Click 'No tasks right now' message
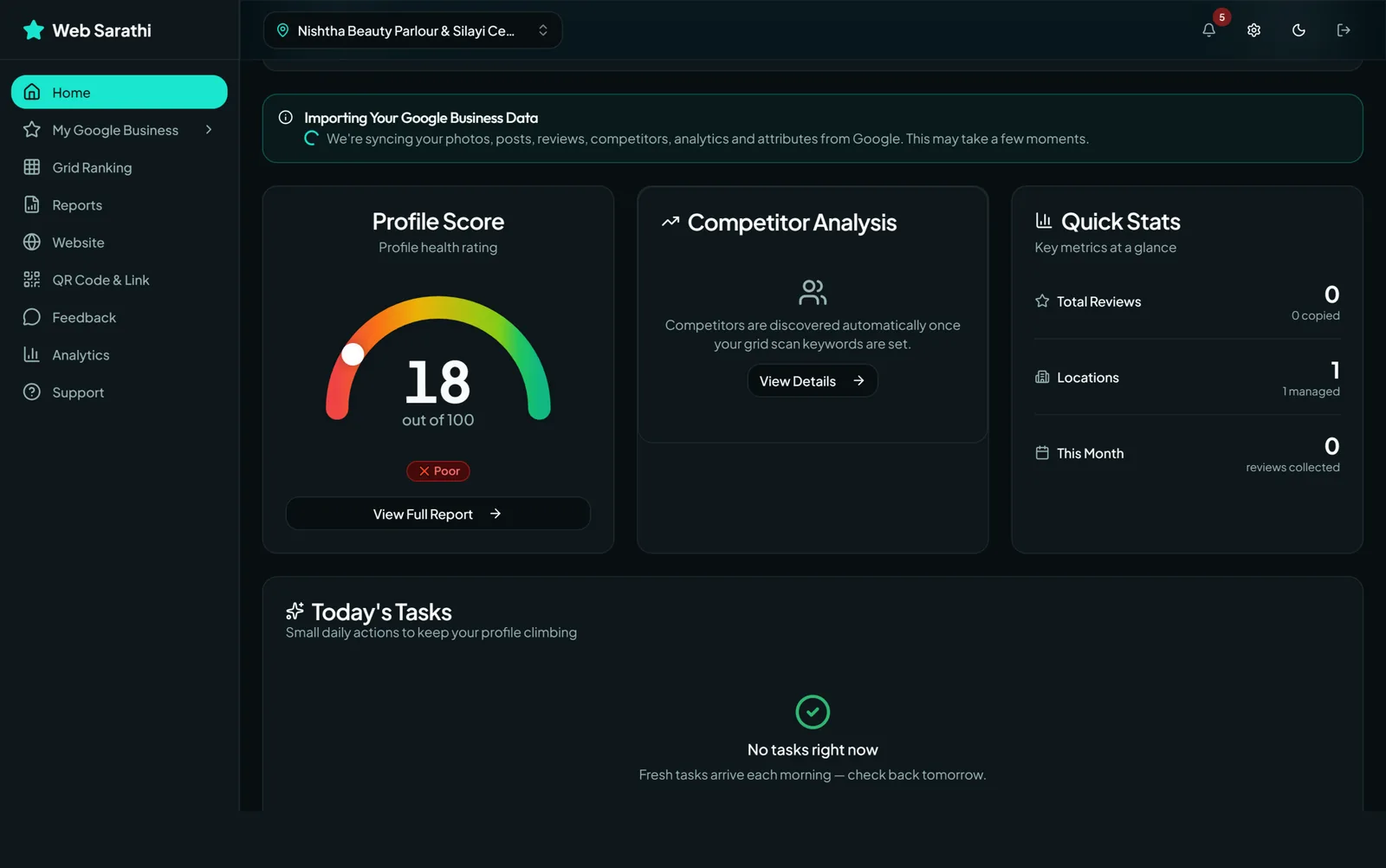The width and height of the screenshot is (1386, 868). pyautogui.click(x=813, y=750)
